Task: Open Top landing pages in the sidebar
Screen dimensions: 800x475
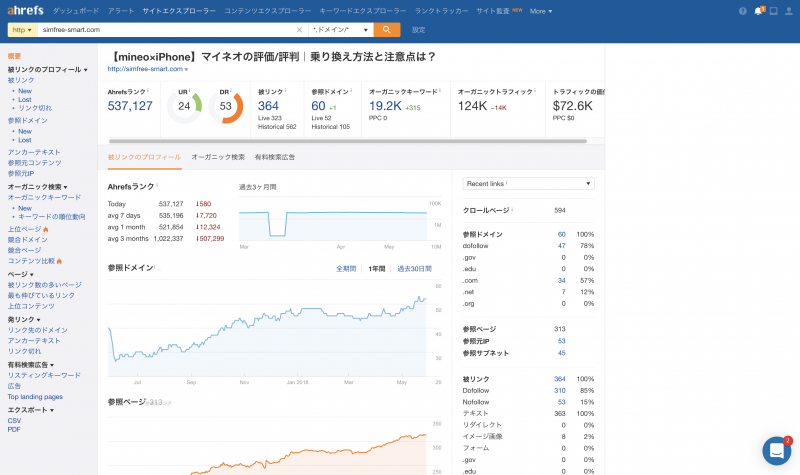Action: (x=35, y=397)
